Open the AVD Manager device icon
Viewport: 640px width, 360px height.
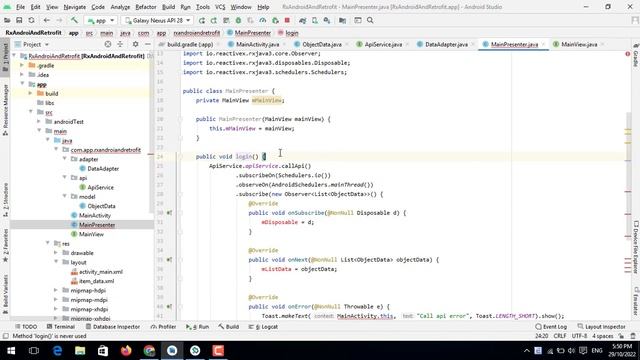[315, 20]
